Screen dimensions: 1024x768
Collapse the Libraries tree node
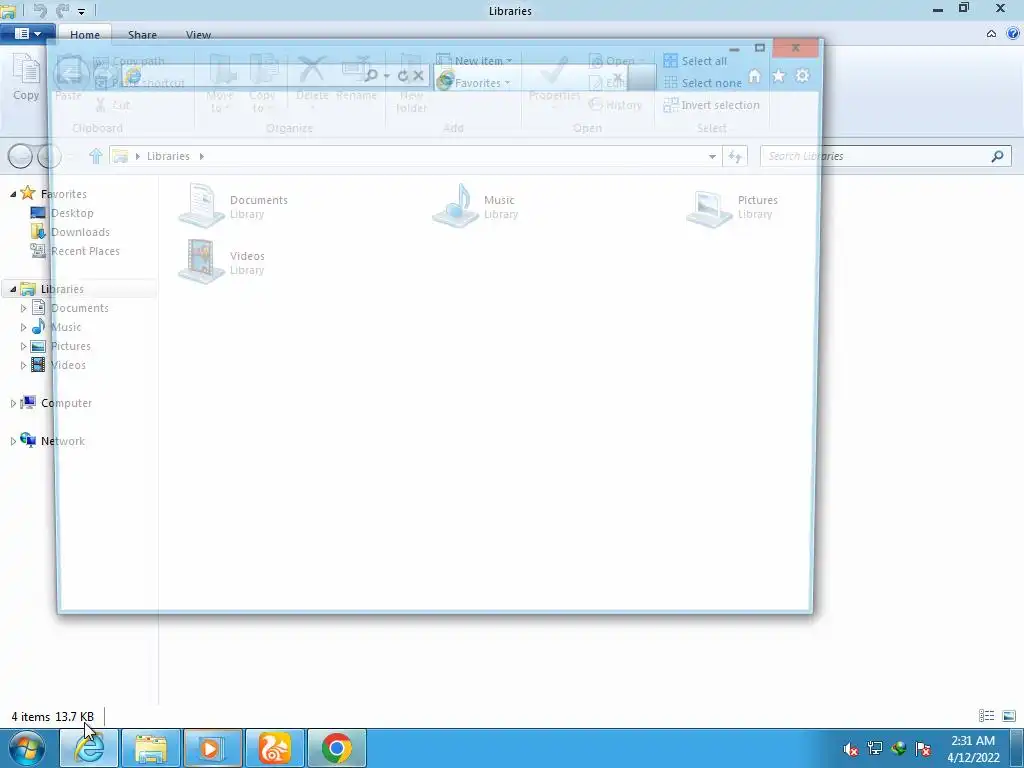(13, 289)
